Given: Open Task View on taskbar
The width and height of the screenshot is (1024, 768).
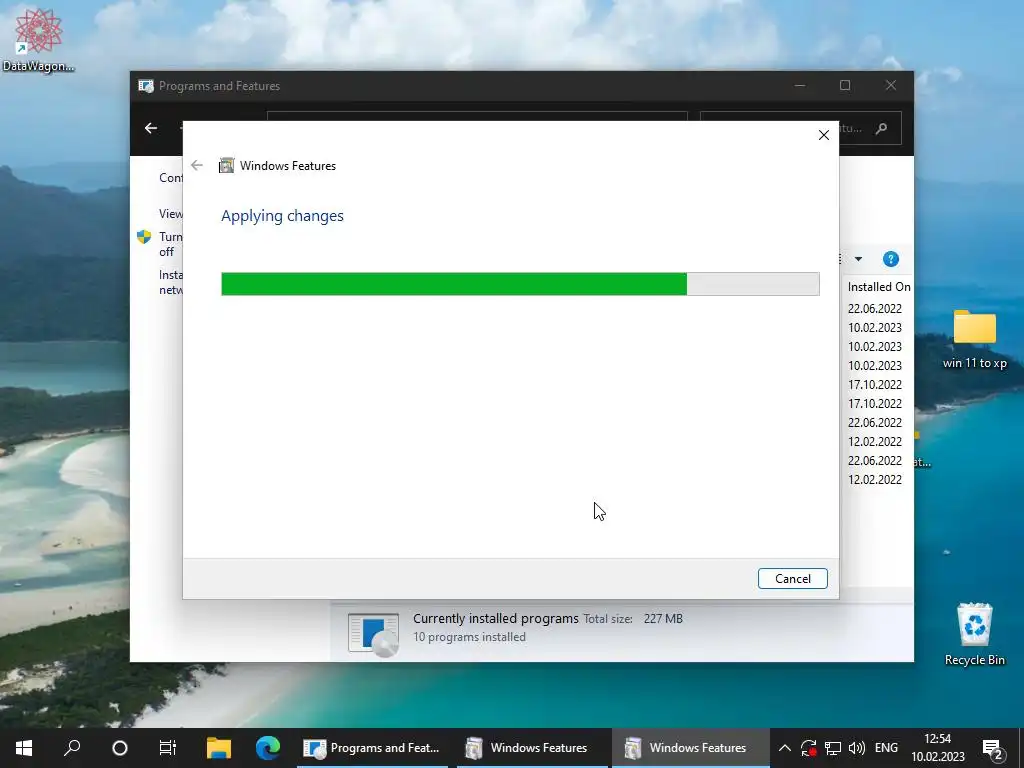Looking at the screenshot, I should click(168, 748).
